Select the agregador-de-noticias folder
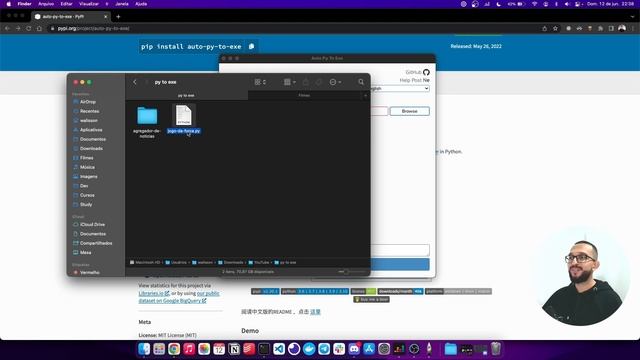The width and height of the screenshot is (640, 360). (147, 116)
